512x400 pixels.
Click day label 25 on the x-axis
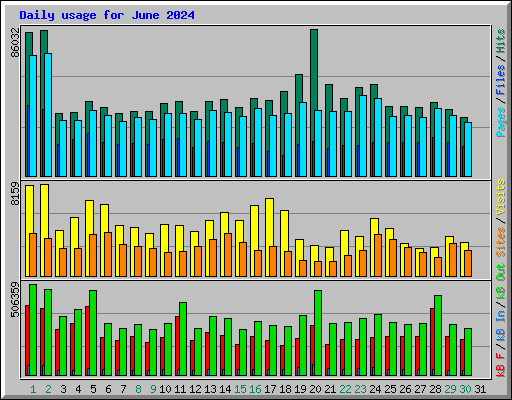pyautogui.click(x=390, y=389)
